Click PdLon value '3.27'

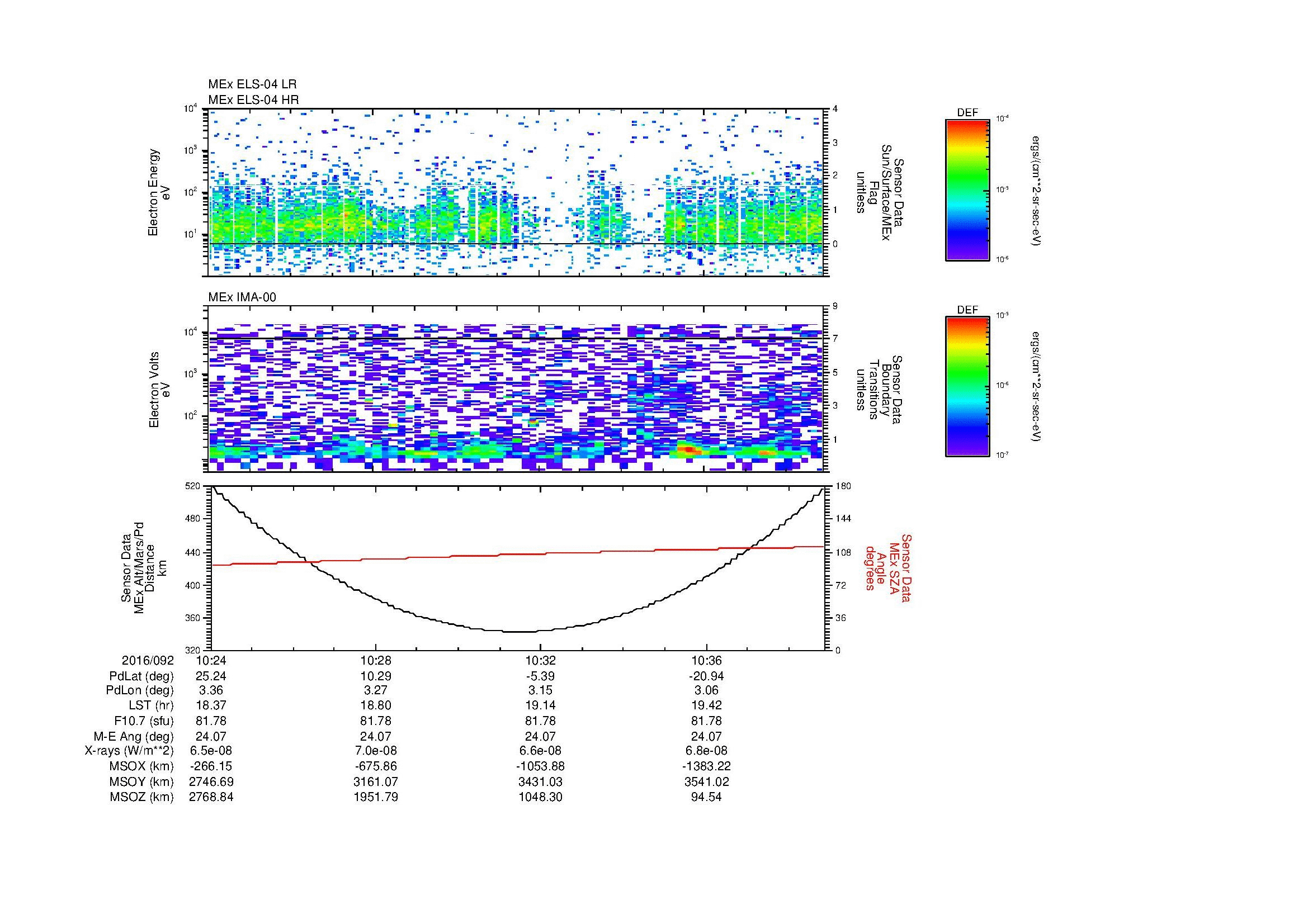point(375,690)
